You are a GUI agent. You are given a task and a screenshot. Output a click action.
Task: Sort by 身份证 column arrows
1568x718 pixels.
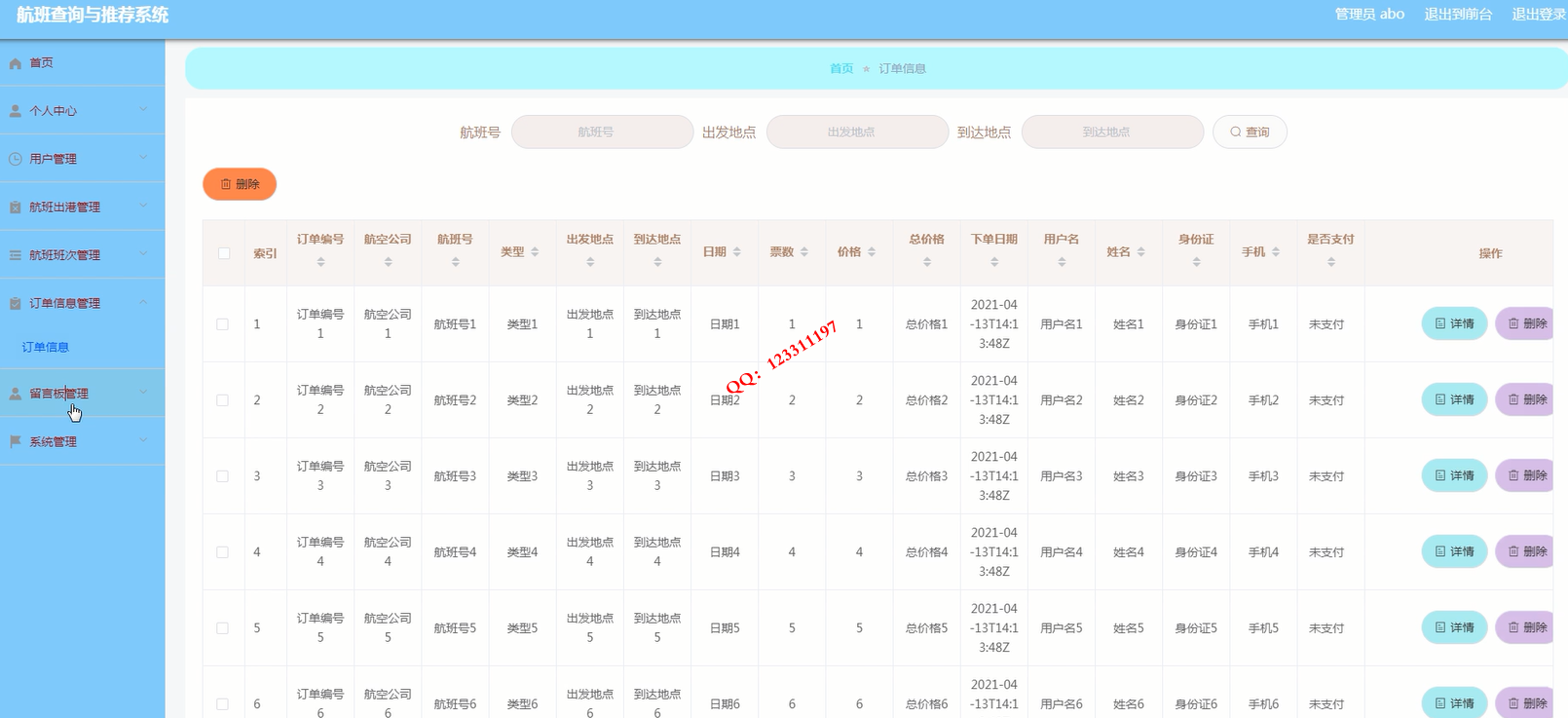point(1197,262)
